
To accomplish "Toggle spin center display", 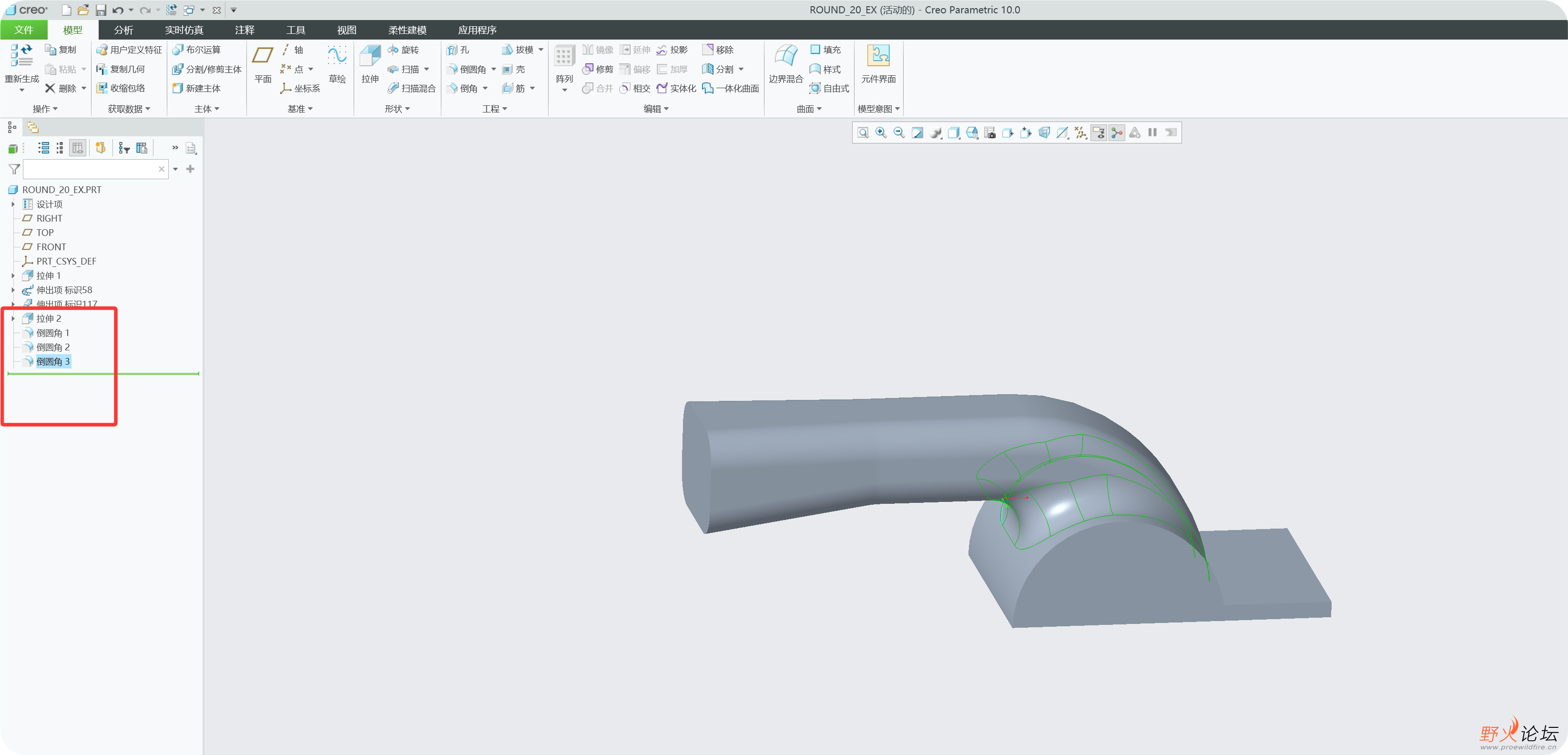I will (x=1117, y=133).
